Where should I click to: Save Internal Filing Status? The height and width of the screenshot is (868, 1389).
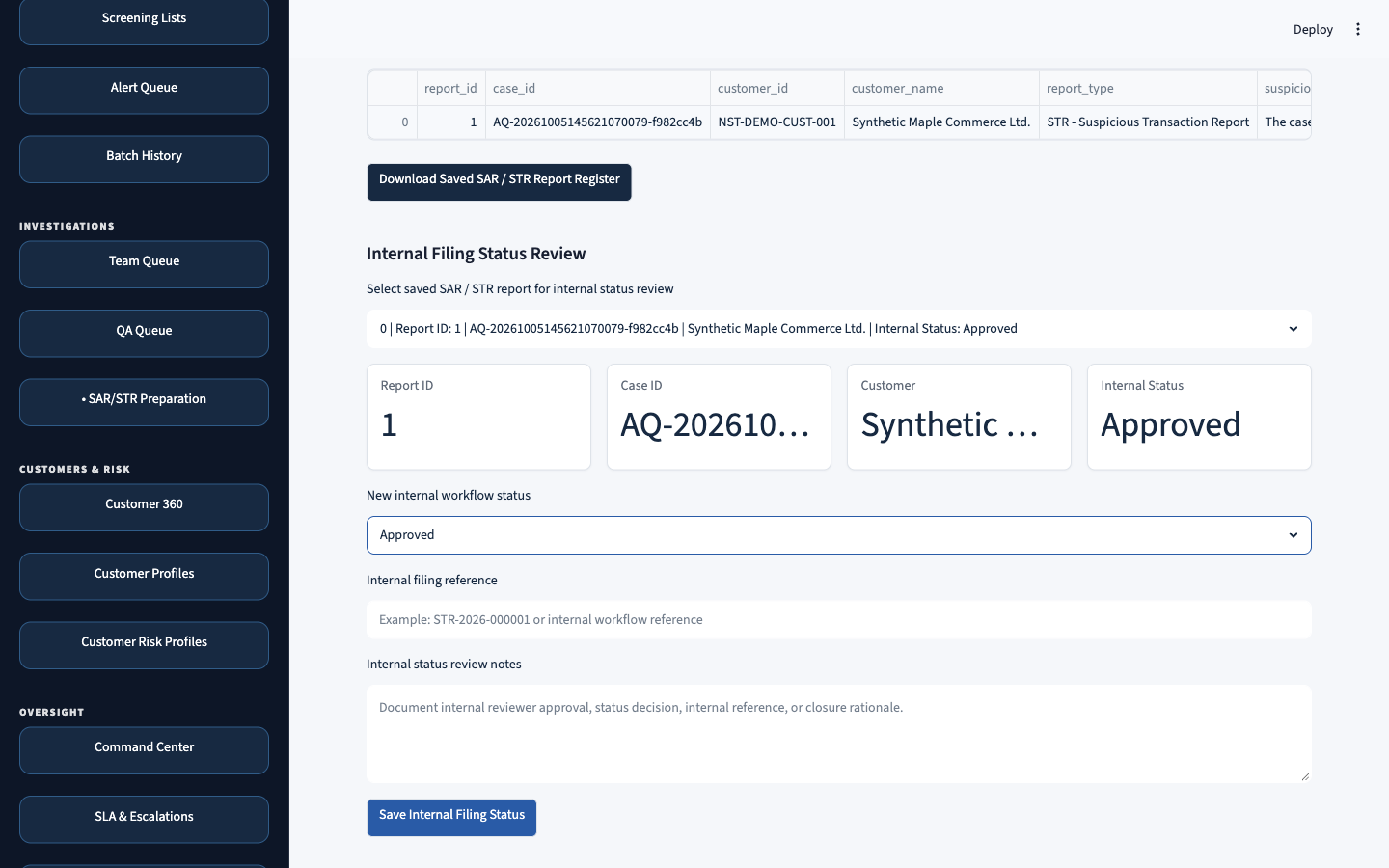coord(451,817)
